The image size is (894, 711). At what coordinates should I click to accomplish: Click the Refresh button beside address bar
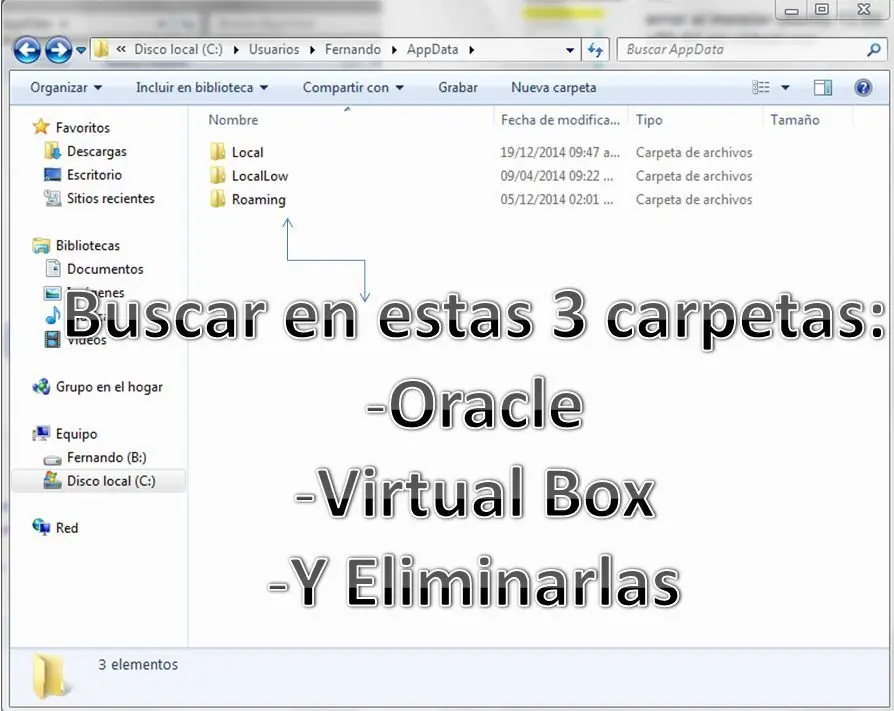(x=595, y=50)
